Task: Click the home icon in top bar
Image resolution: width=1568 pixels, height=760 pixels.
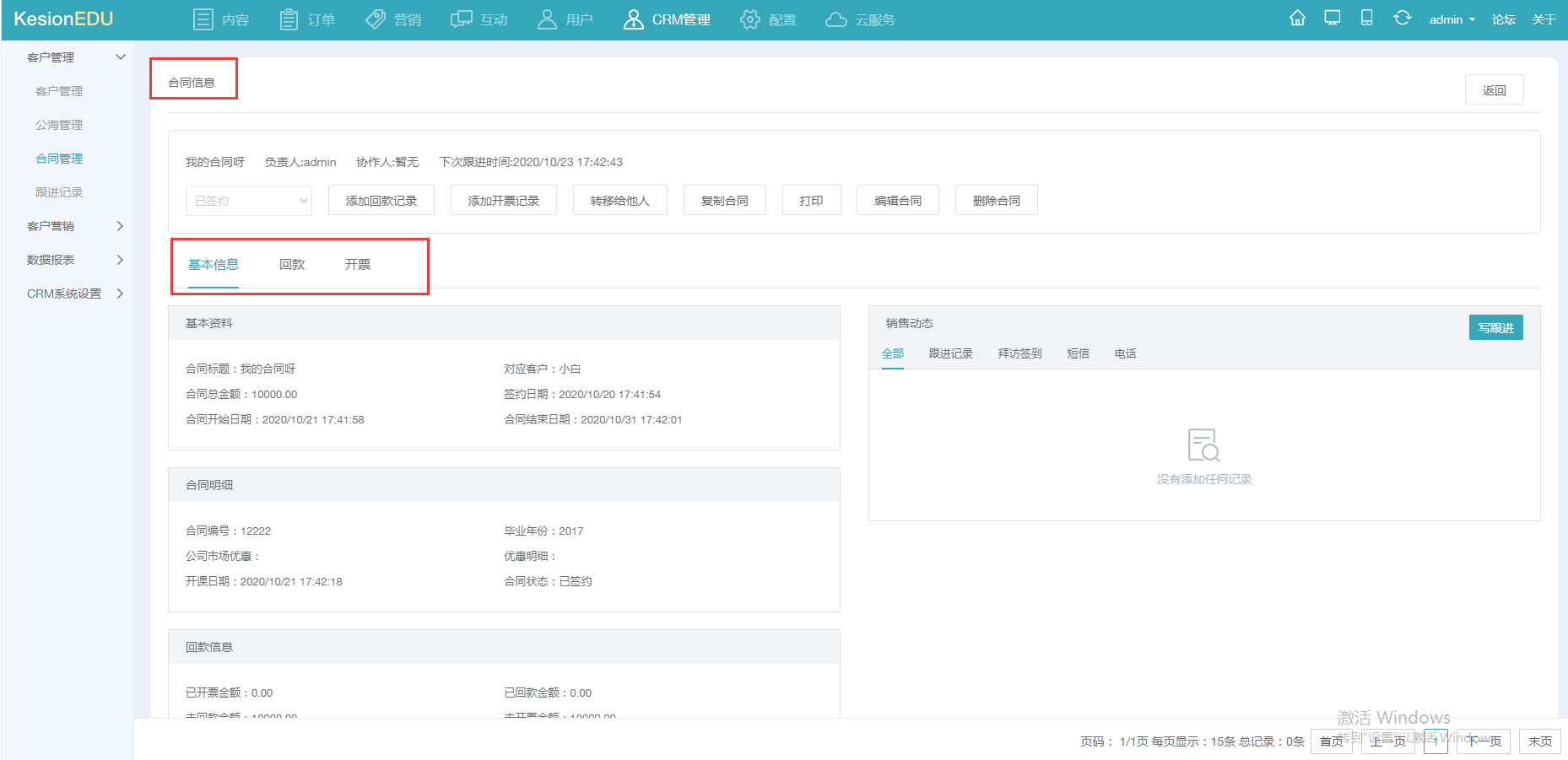Action: (1297, 19)
